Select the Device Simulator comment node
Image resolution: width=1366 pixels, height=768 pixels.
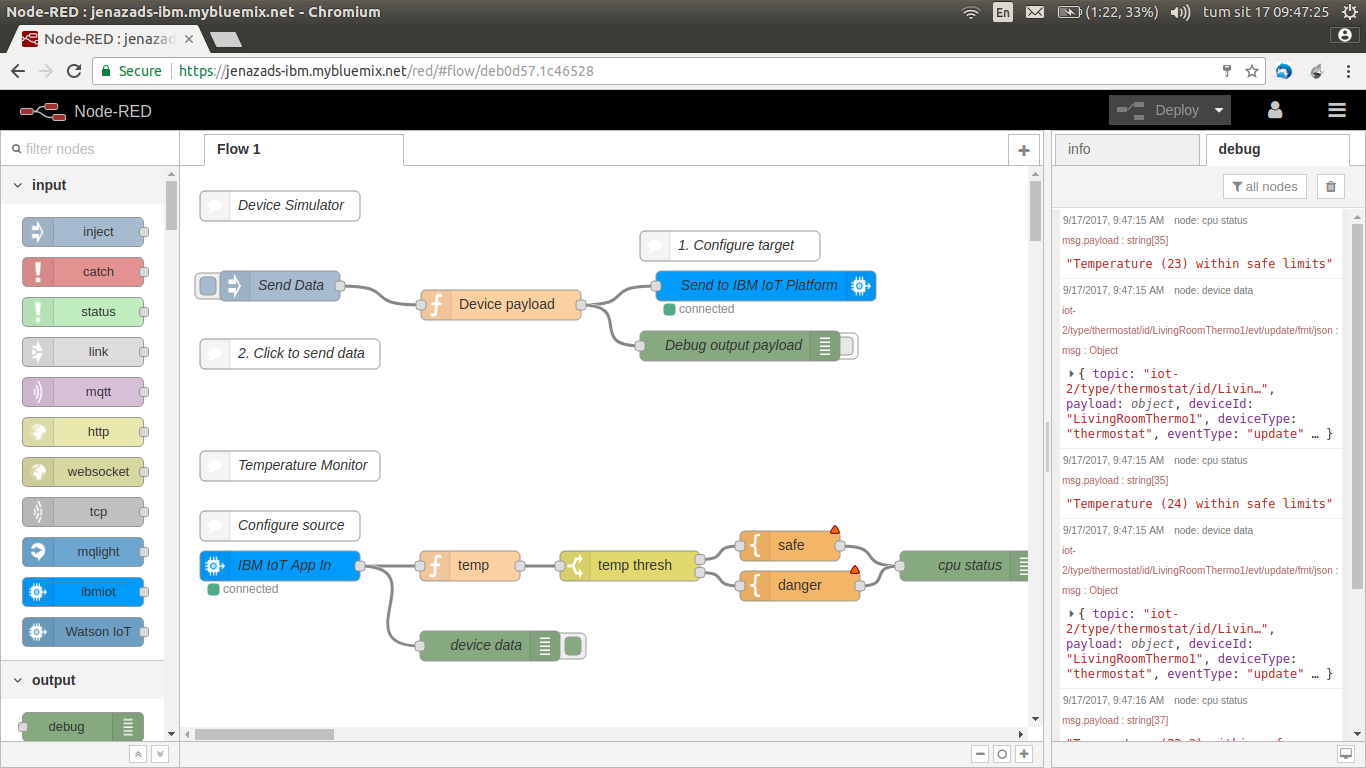tap(280, 206)
